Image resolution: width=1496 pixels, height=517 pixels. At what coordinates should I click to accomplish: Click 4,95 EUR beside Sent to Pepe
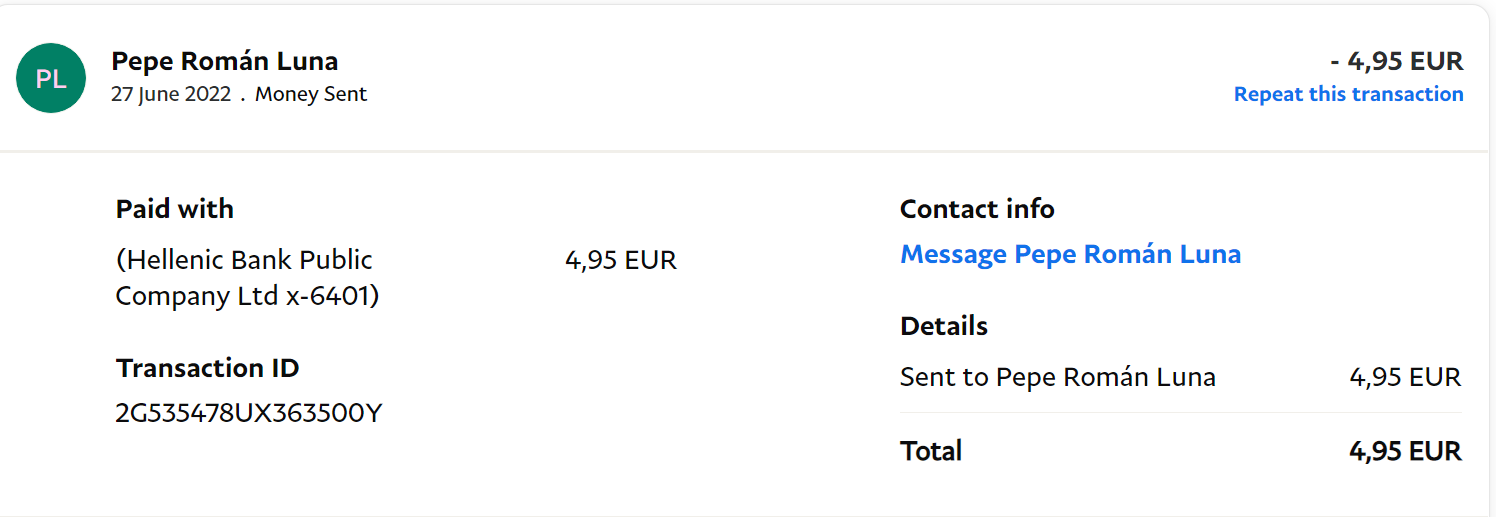(1404, 377)
